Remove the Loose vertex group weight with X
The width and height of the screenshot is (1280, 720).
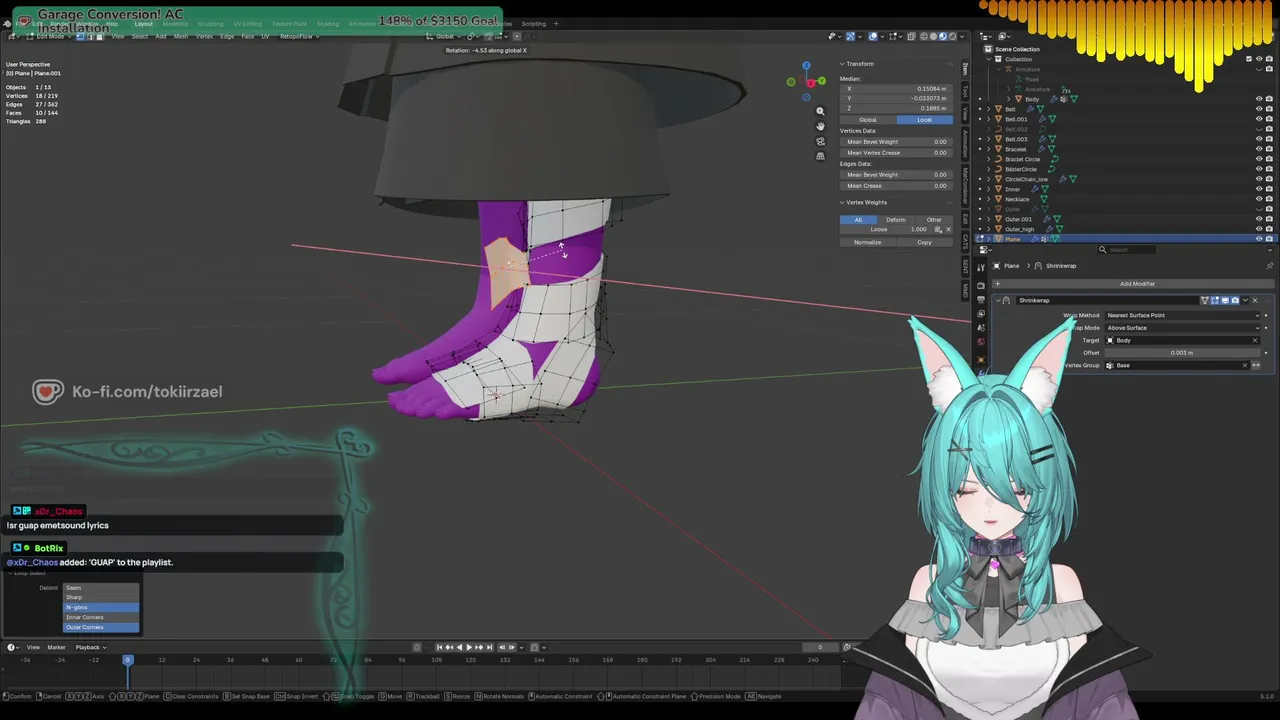pos(948,229)
